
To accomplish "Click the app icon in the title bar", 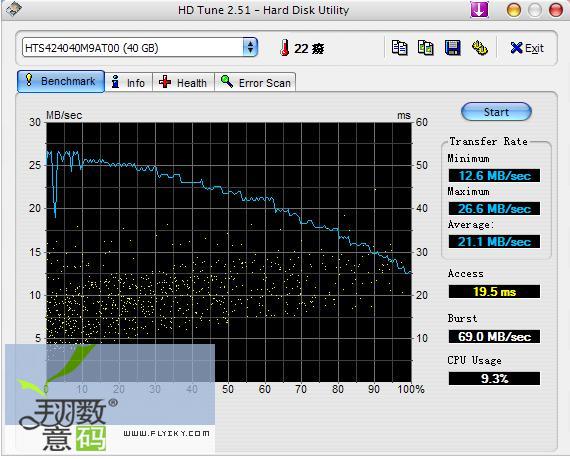I will click(x=14, y=8).
